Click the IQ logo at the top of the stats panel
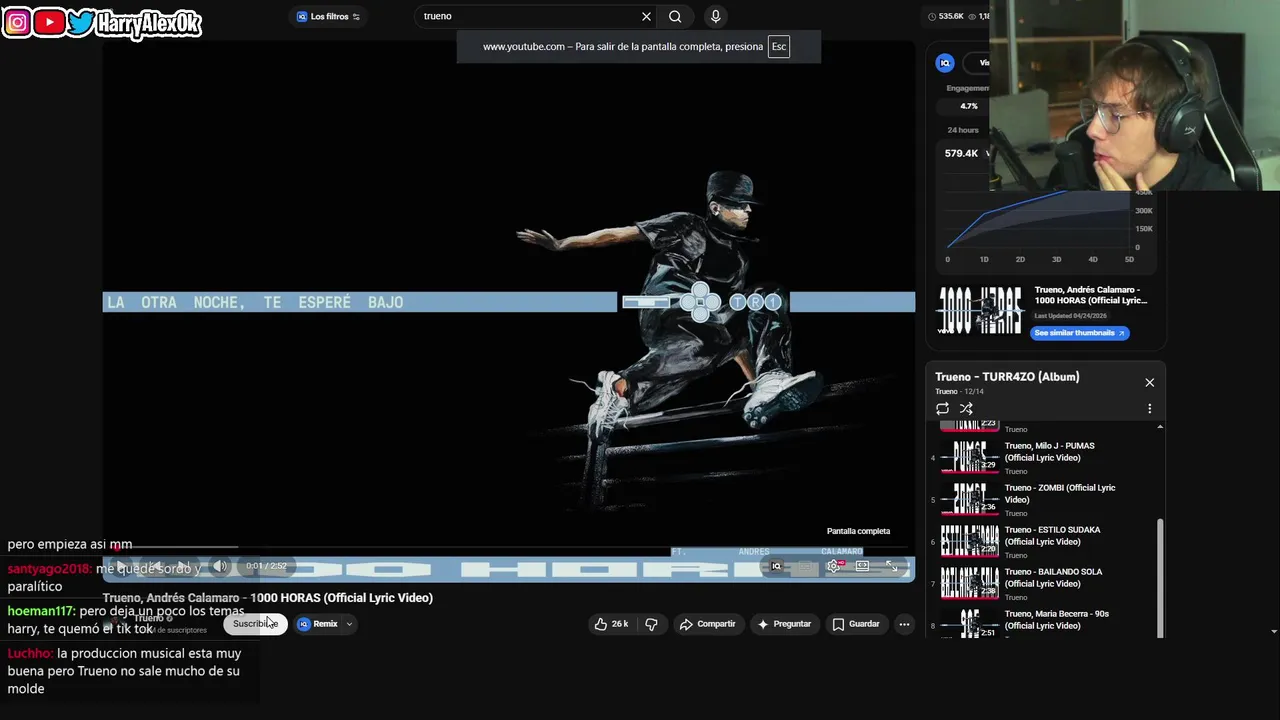Screen dimensions: 1280x720 pos(945,63)
